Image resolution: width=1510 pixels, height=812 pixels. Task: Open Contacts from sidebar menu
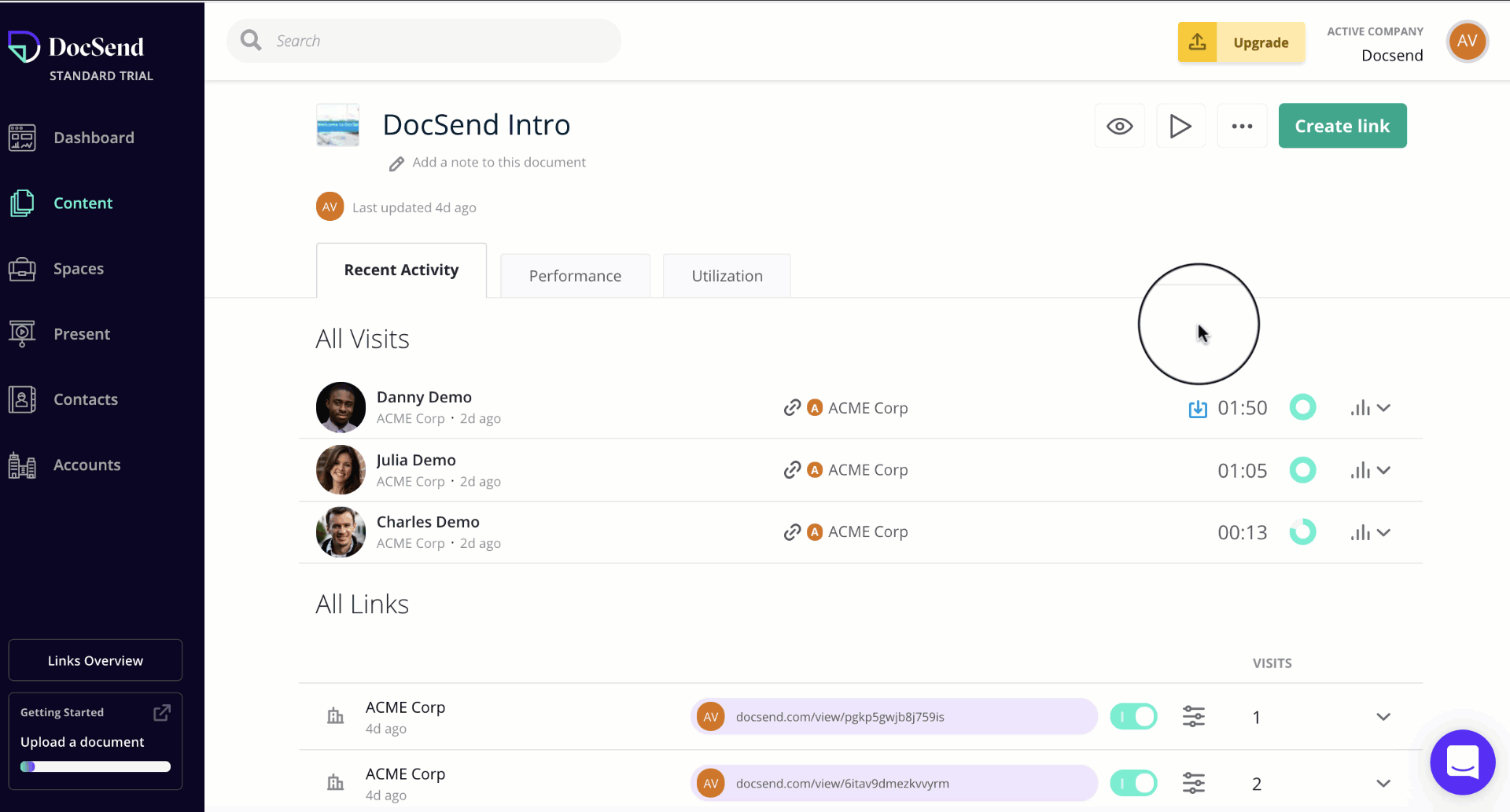86,399
